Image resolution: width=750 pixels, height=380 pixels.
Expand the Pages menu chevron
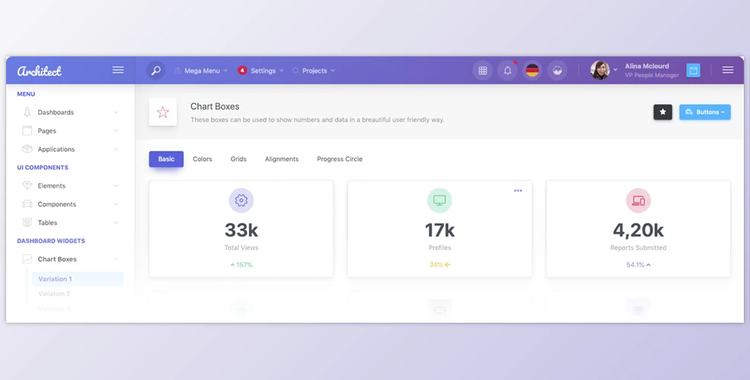coord(116,131)
